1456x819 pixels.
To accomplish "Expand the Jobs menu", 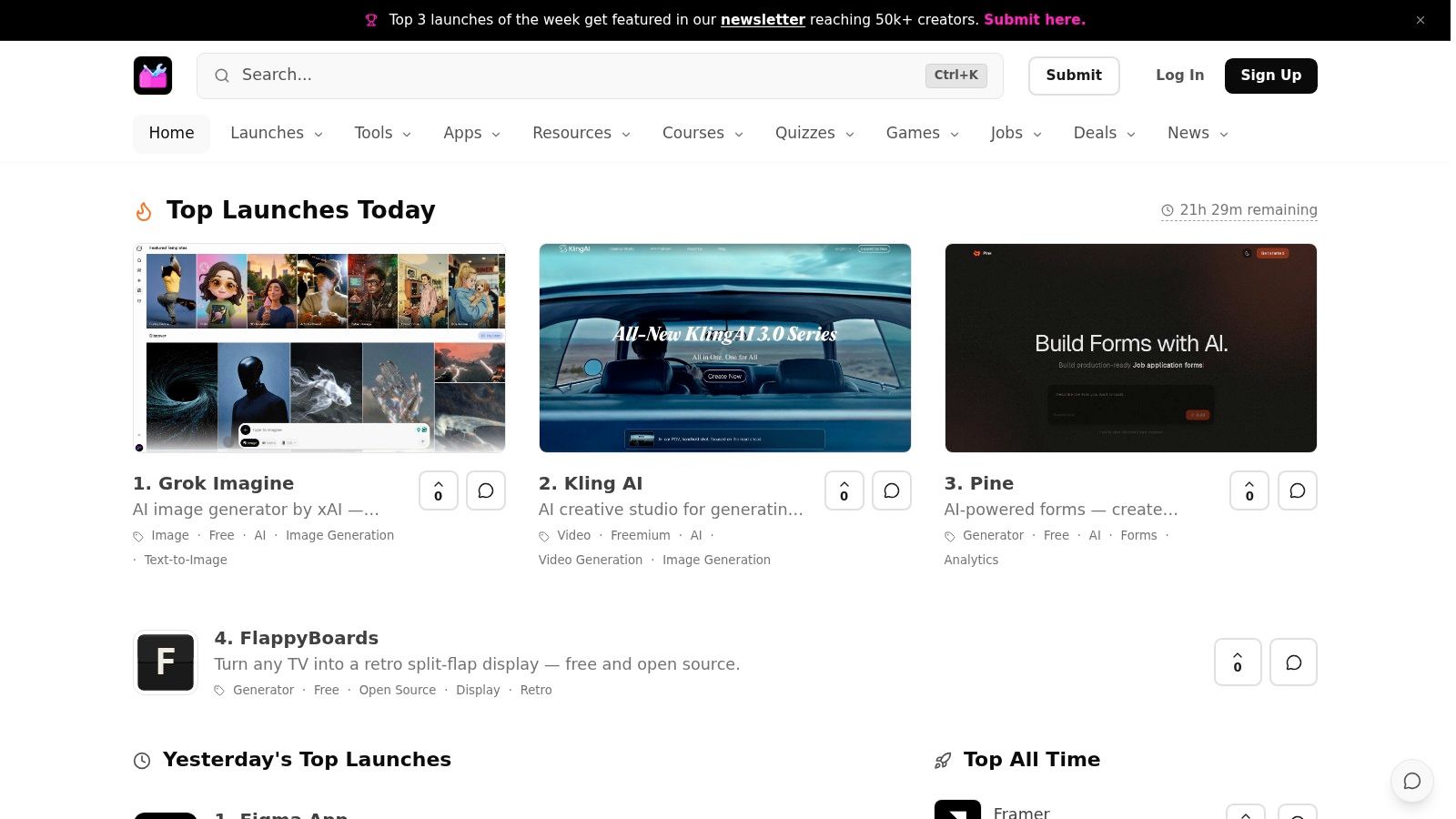I will pyautogui.click(x=1016, y=133).
